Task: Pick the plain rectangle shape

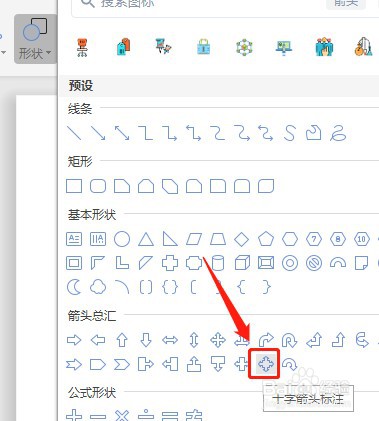Action: [x=74, y=186]
